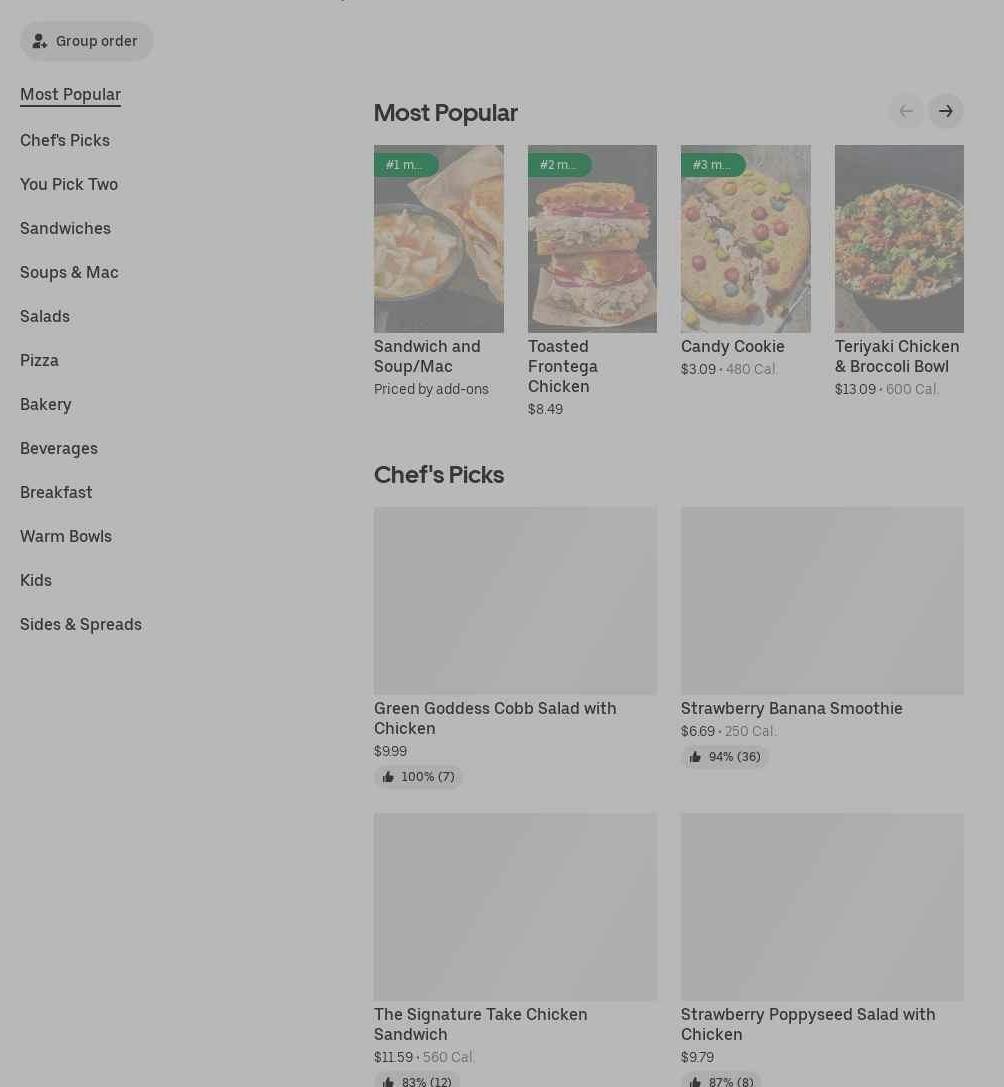The height and width of the screenshot is (1087, 1004).
Task: Navigate to Soups & Mac category
Action: [x=69, y=272]
